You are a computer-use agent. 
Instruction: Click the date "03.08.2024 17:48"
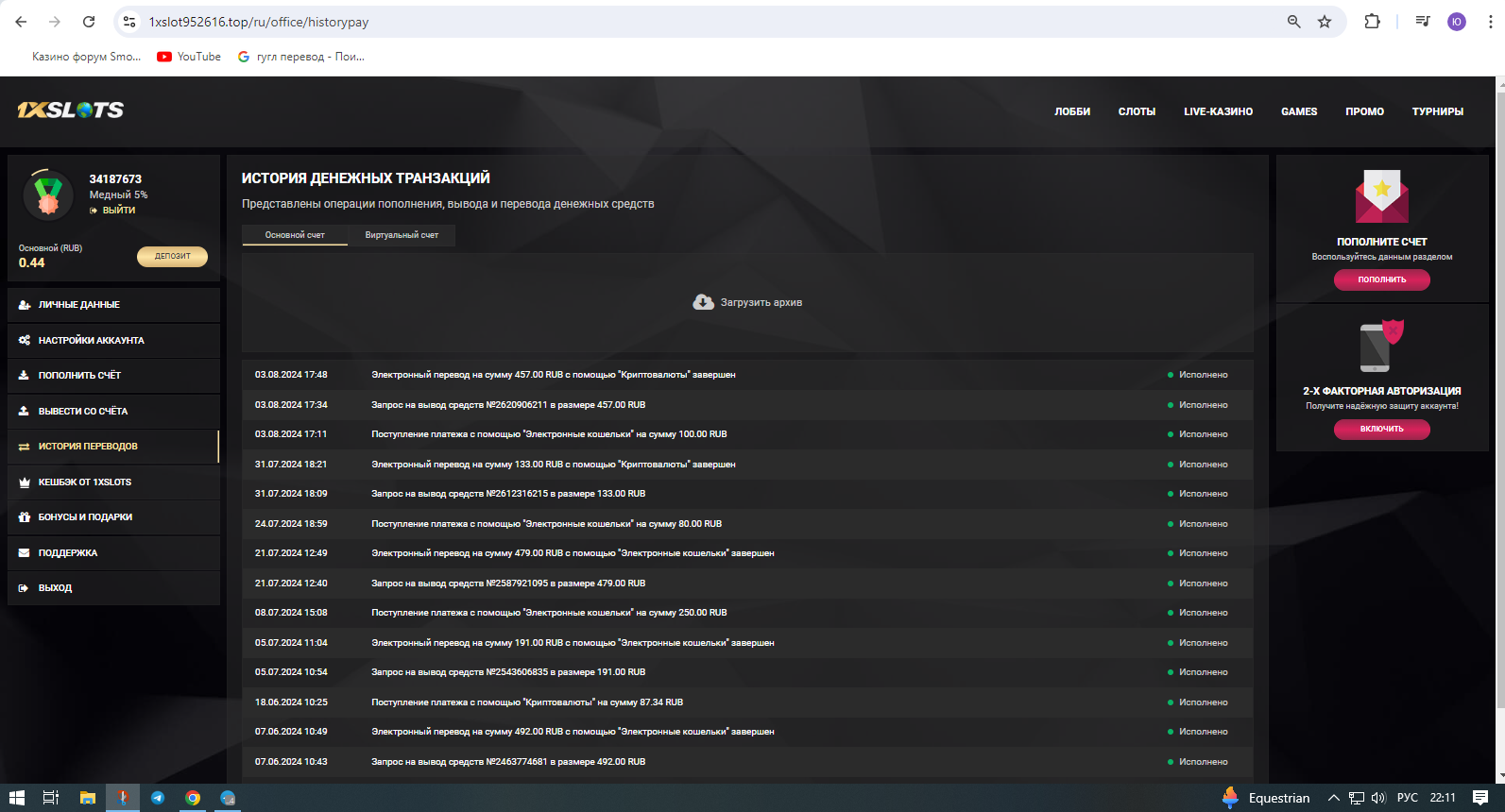pos(291,375)
